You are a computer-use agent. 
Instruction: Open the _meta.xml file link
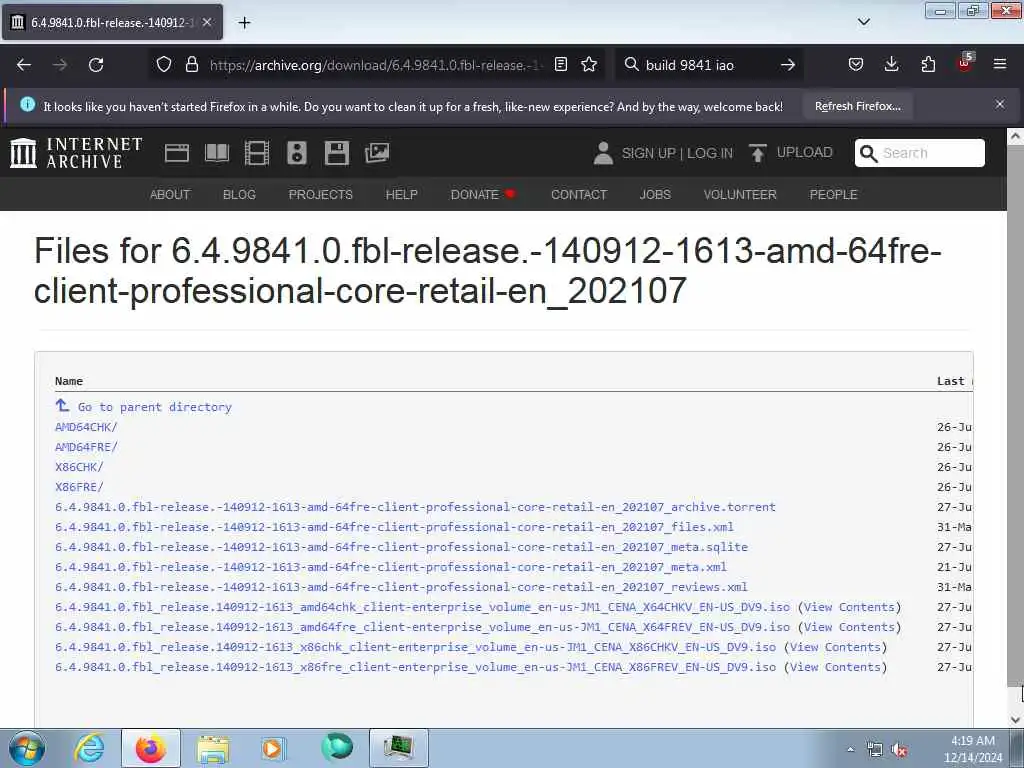coord(391,567)
